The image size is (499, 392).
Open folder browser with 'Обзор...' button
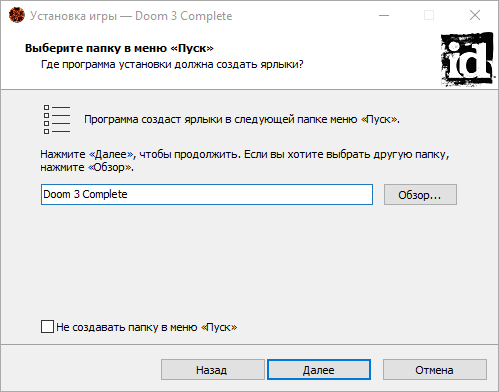[420, 195]
